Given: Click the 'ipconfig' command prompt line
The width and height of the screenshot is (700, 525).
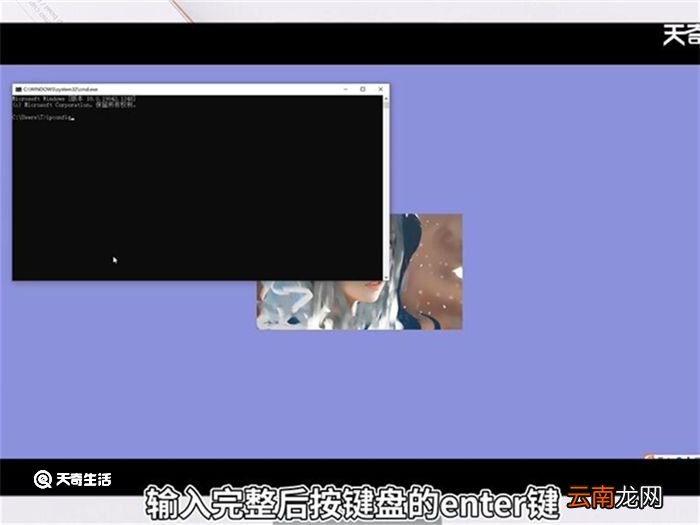Looking at the screenshot, I should point(43,117).
